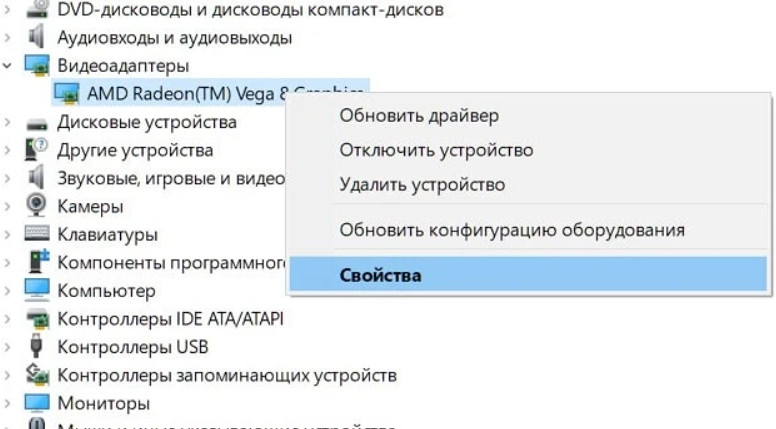Expand the Мониторы tree node
This screenshot has width=776, height=429.
(8, 403)
